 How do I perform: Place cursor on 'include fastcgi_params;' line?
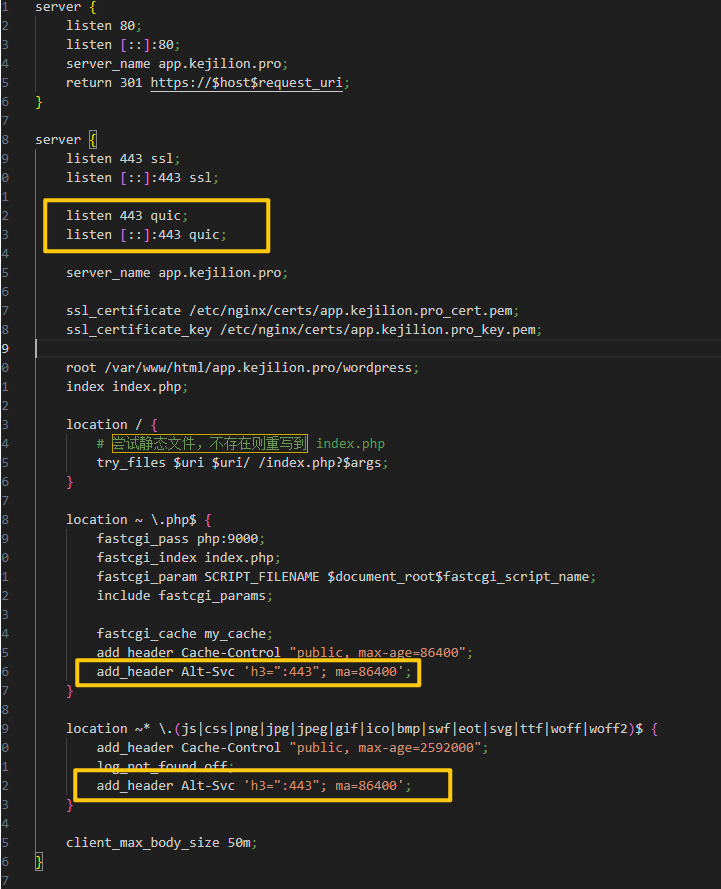pos(184,595)
